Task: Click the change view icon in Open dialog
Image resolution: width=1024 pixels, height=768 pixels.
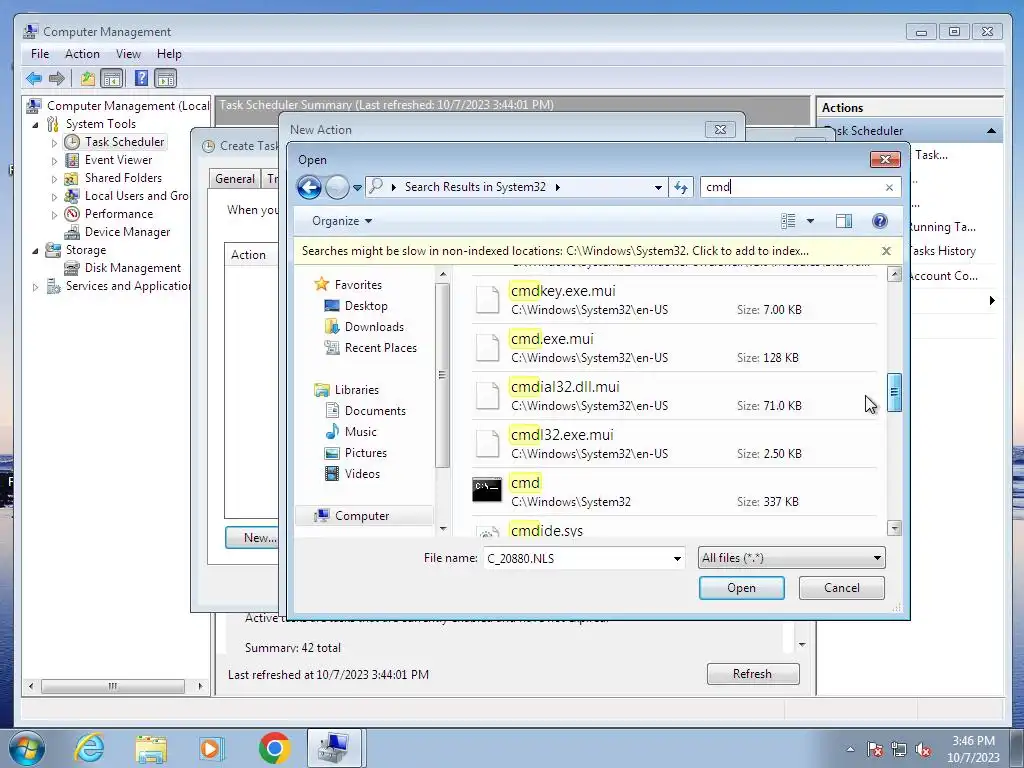Action: pos(788,221)
